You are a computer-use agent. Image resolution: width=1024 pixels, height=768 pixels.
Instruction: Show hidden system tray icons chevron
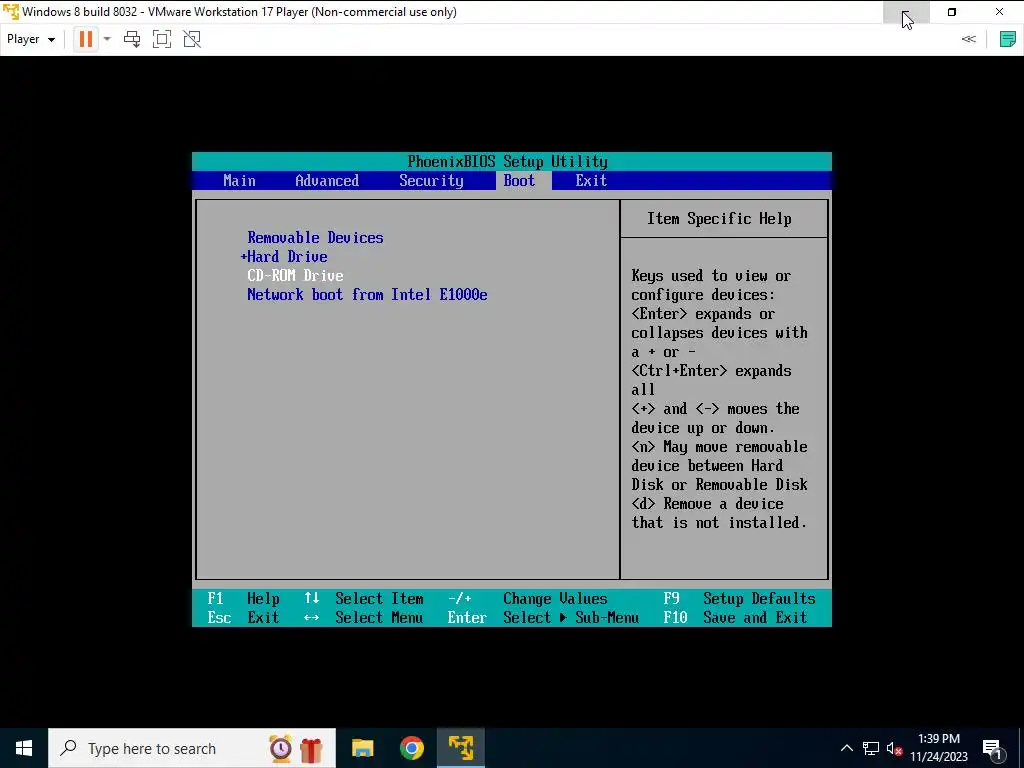(846, 748)
